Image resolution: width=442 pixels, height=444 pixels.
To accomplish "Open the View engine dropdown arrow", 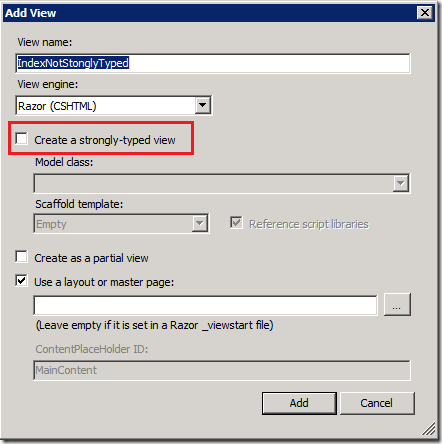I will click(202, 106).
